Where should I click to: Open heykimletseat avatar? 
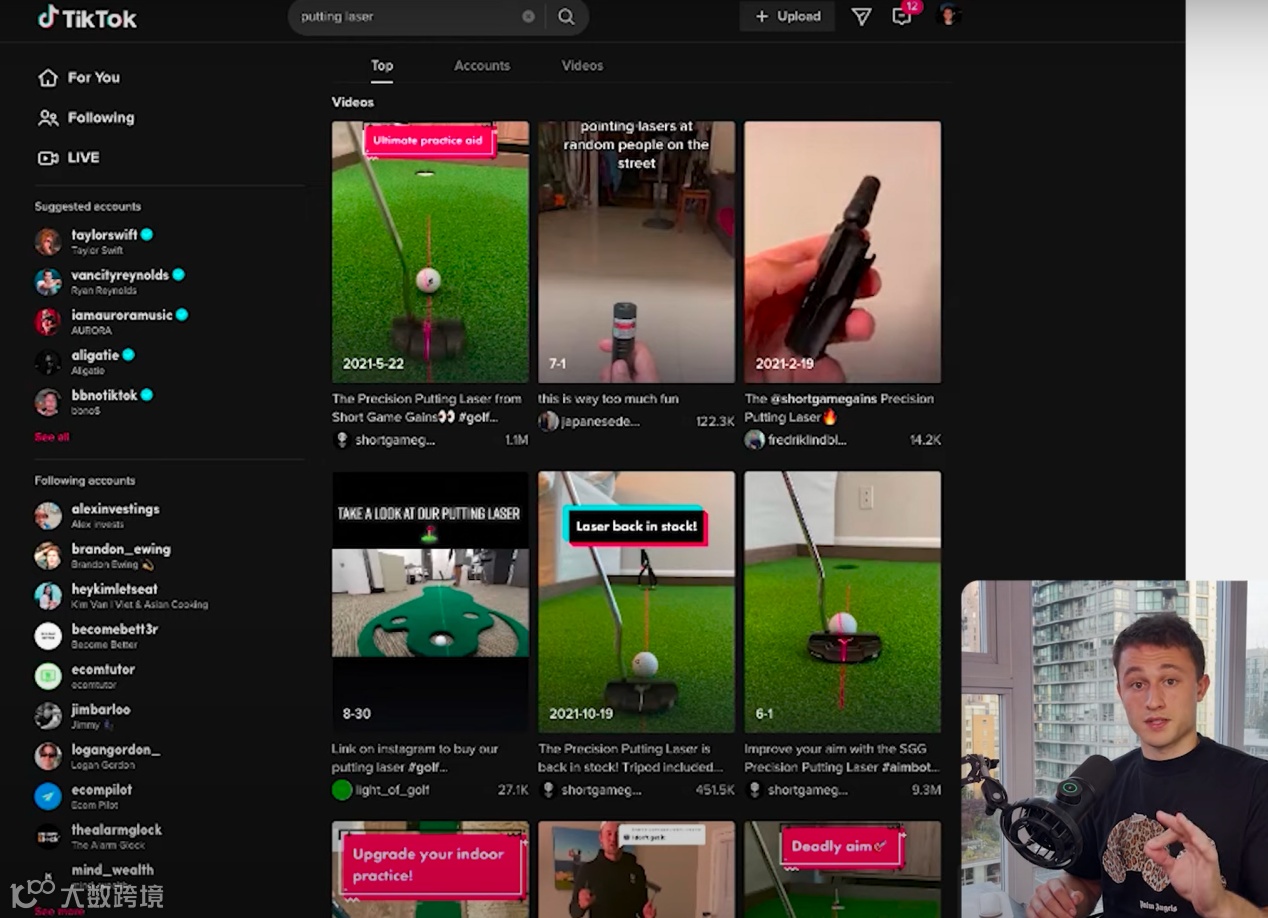[48, 596]
